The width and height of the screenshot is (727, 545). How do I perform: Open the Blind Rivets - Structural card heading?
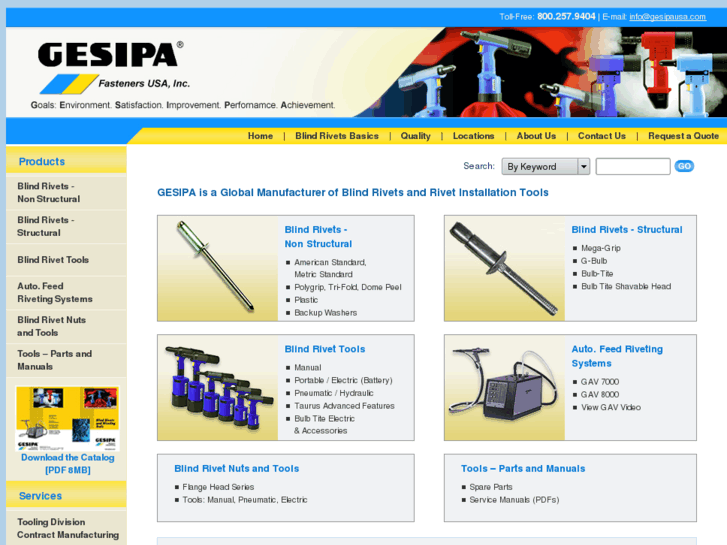tap(627, 230)
